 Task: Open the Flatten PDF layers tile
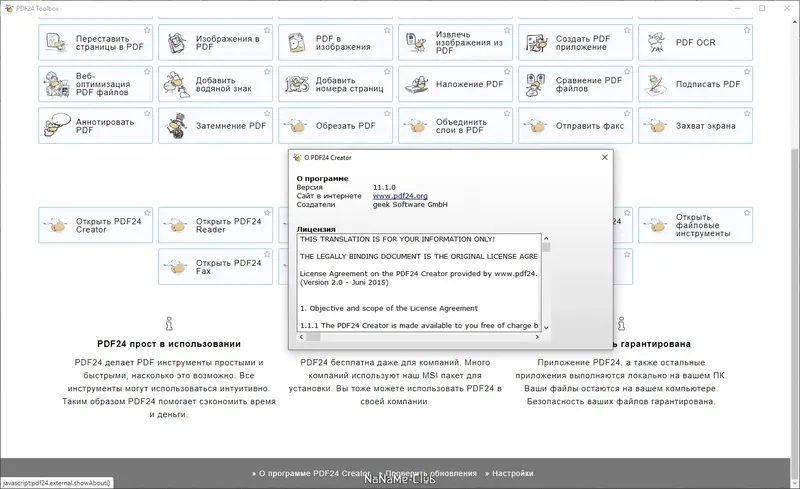coord(455,126)
